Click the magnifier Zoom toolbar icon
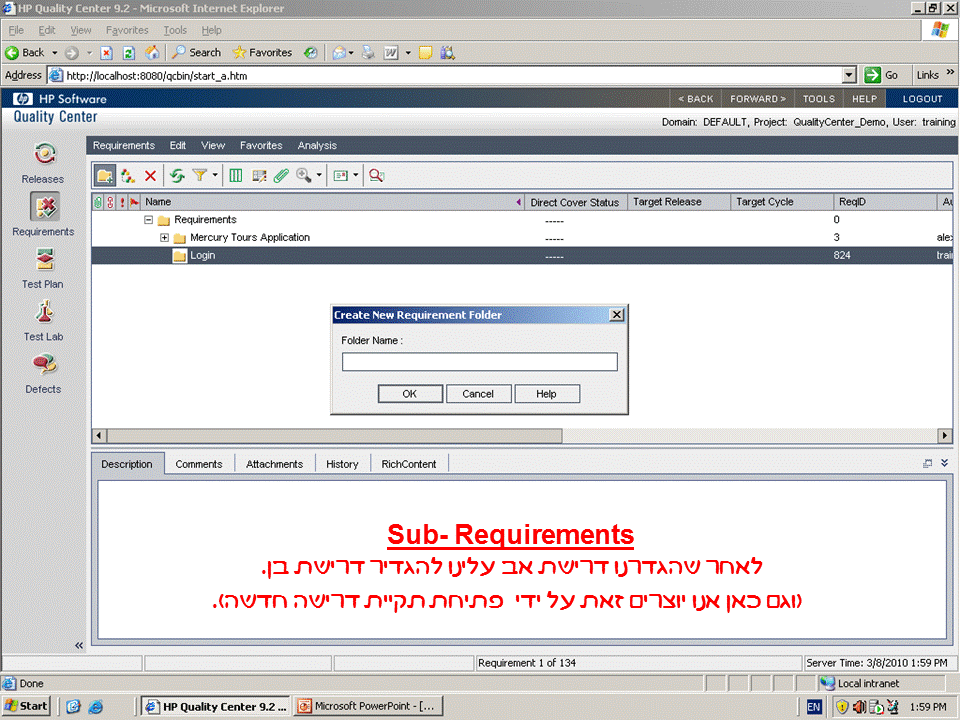960x720 pixels. [x=303, y=176]
